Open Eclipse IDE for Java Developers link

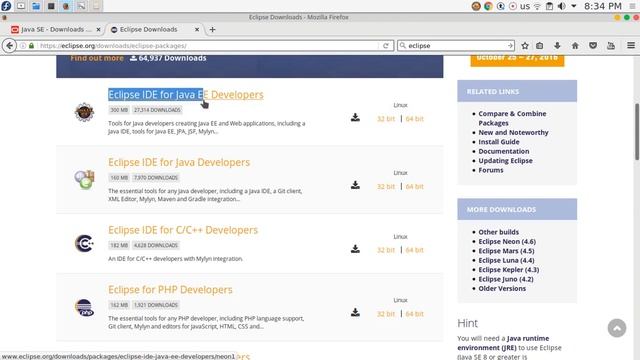tap(179, 162)
